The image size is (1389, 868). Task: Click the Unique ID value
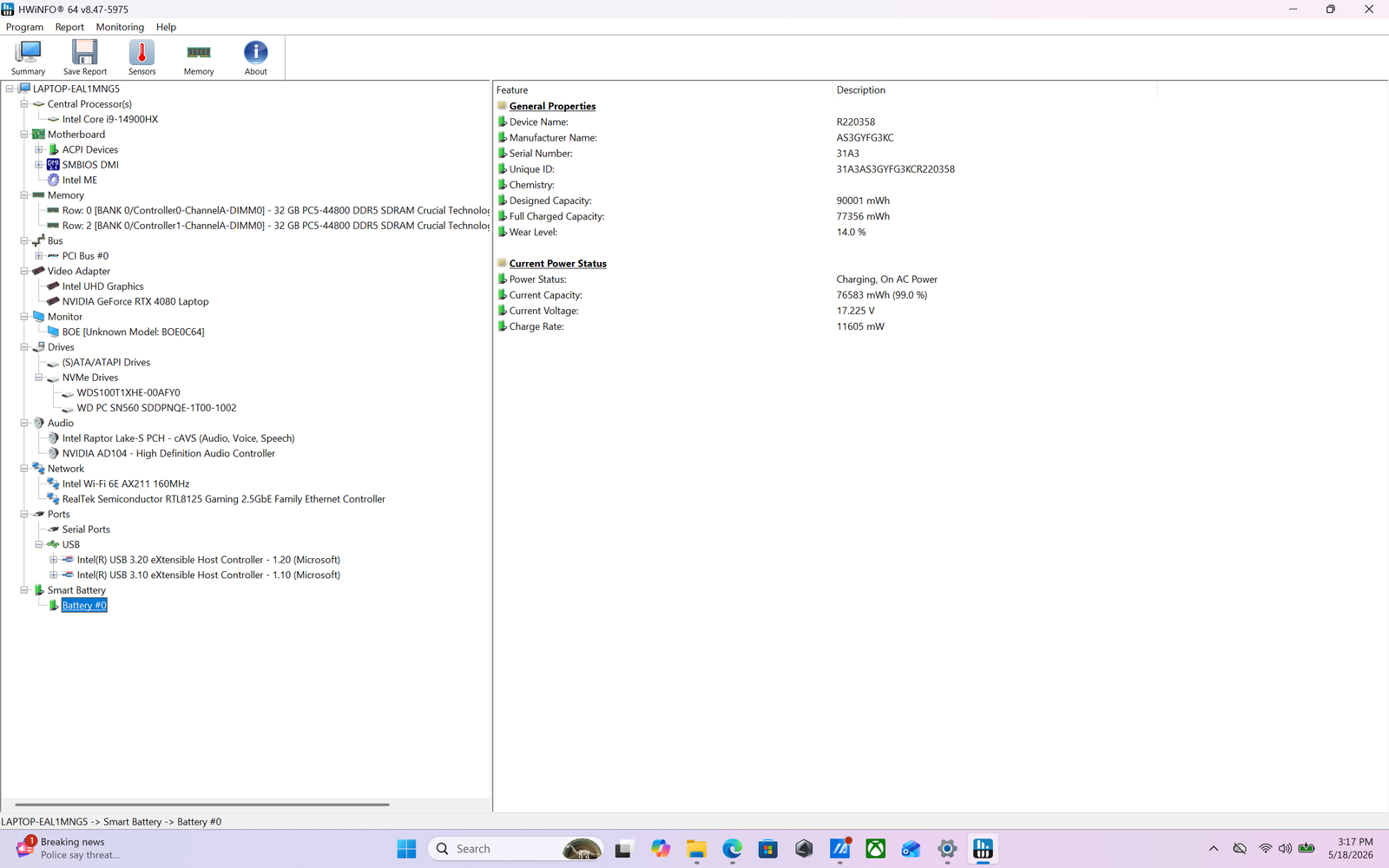895,169
